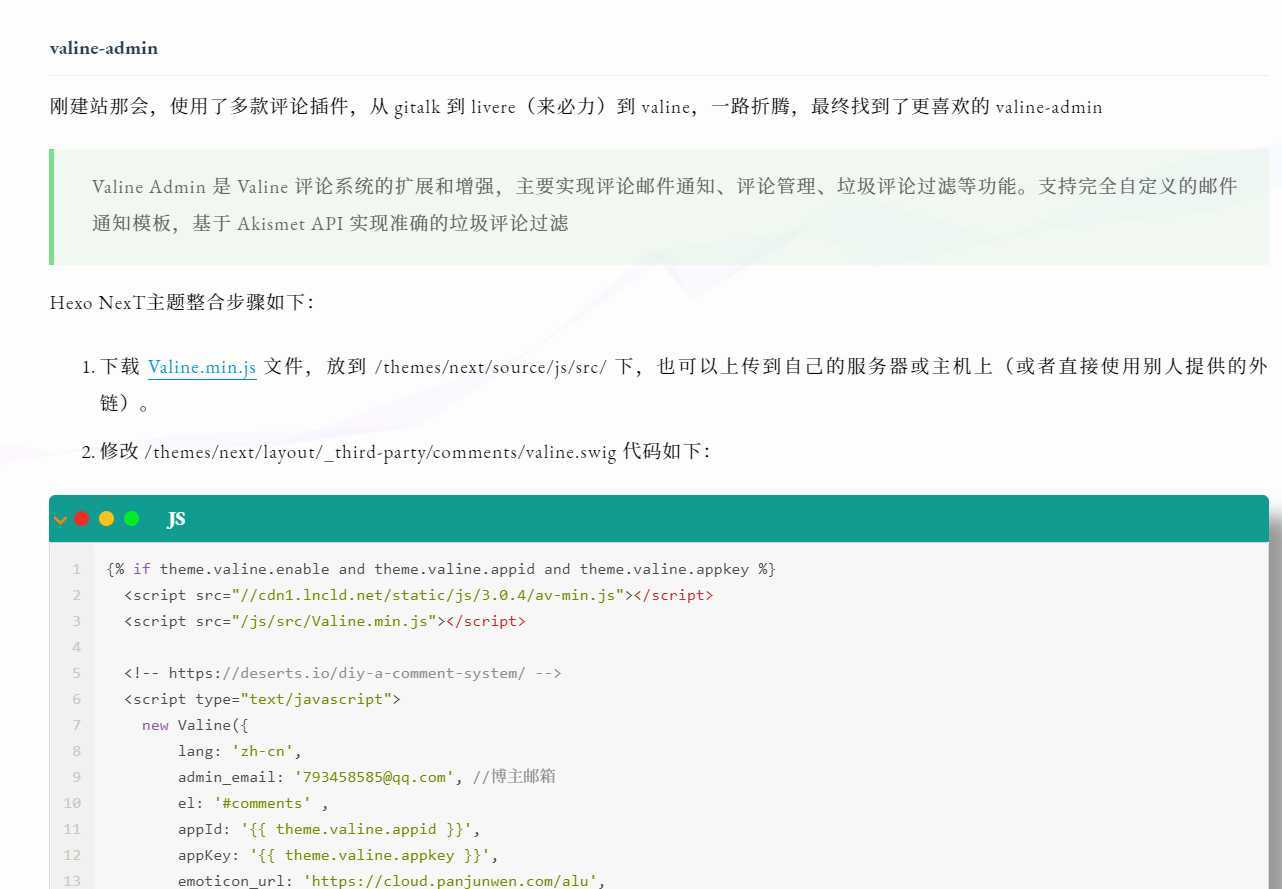
Task: Open the Valine.min.js download link
Action: 202,367
